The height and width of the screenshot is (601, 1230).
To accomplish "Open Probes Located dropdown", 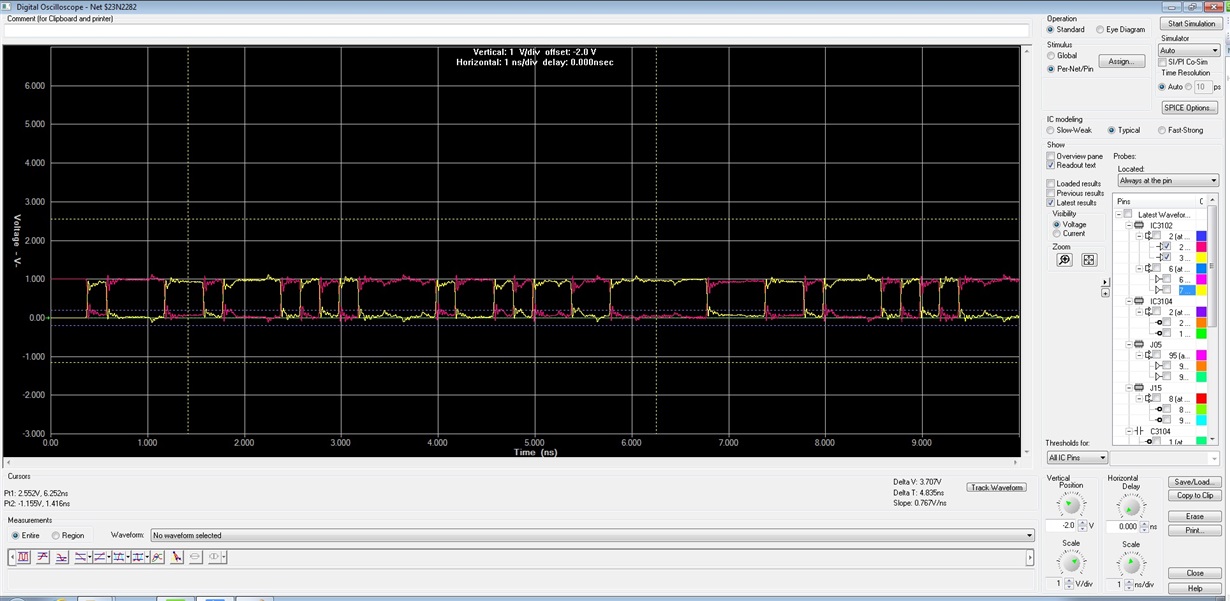I will [x=1168, y=181].
